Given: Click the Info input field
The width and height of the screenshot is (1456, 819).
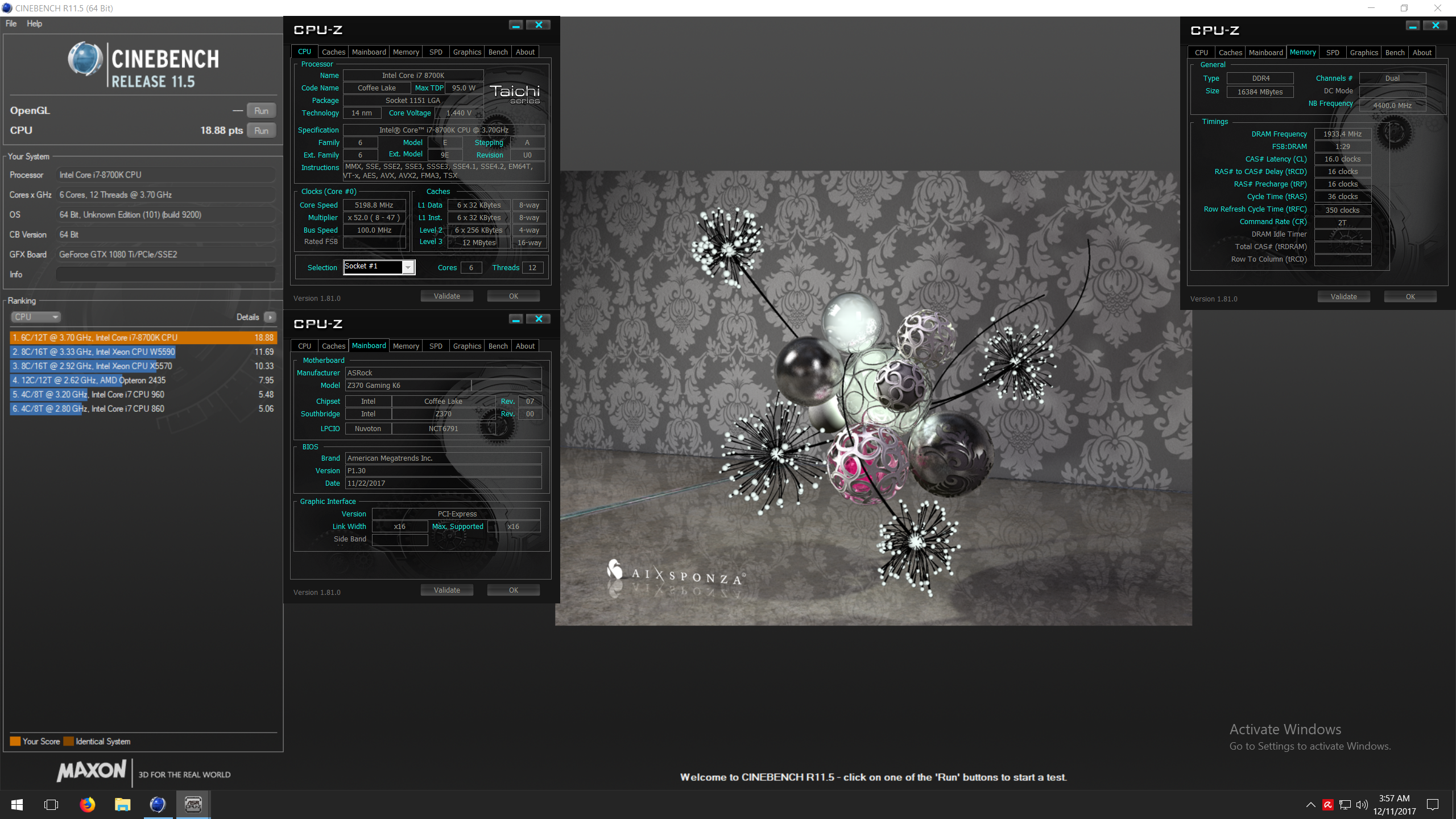Looking at the screenshot, I should pyautogui.click(x=166, y=275).
